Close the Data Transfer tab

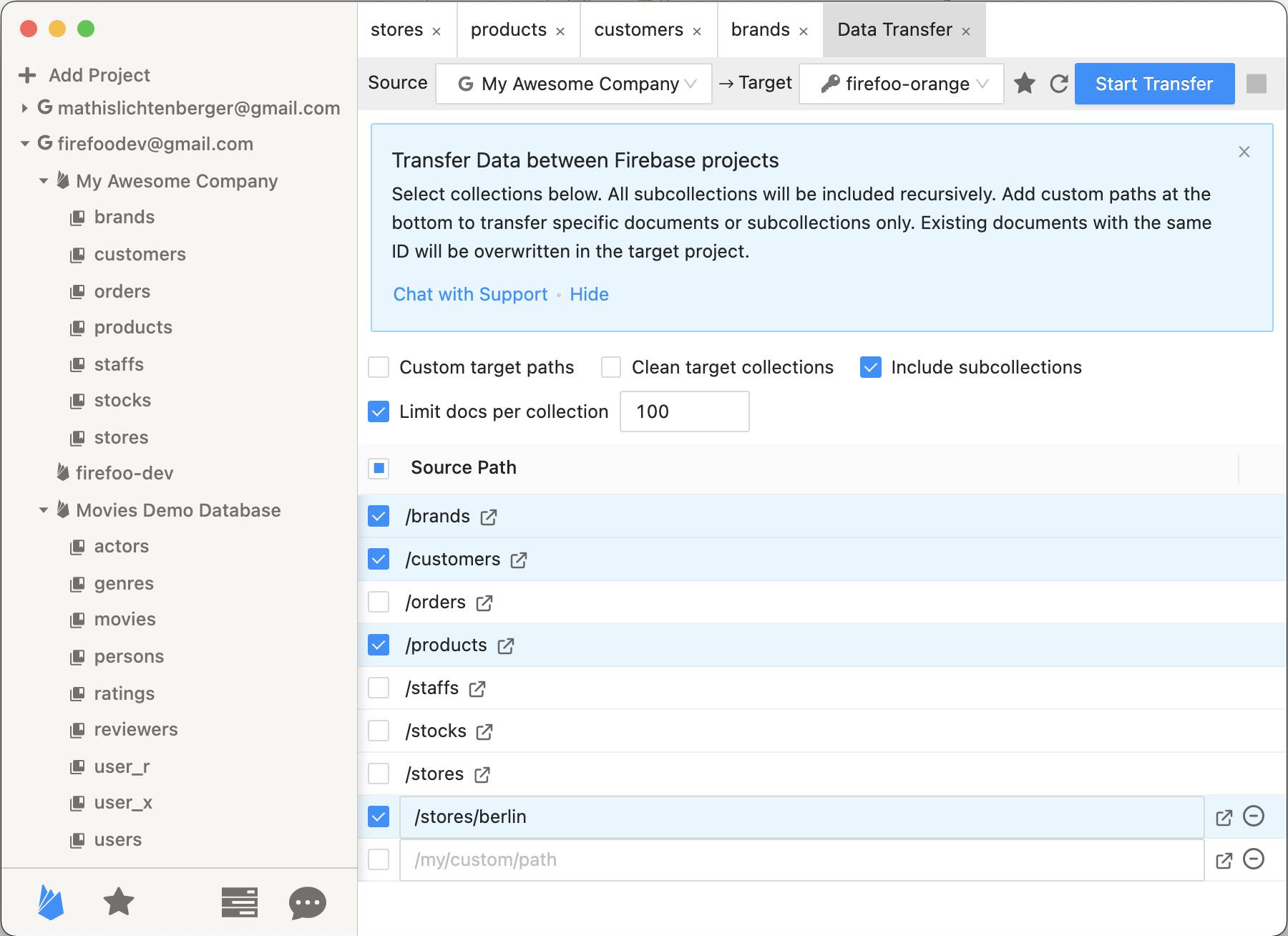point(966,31)
